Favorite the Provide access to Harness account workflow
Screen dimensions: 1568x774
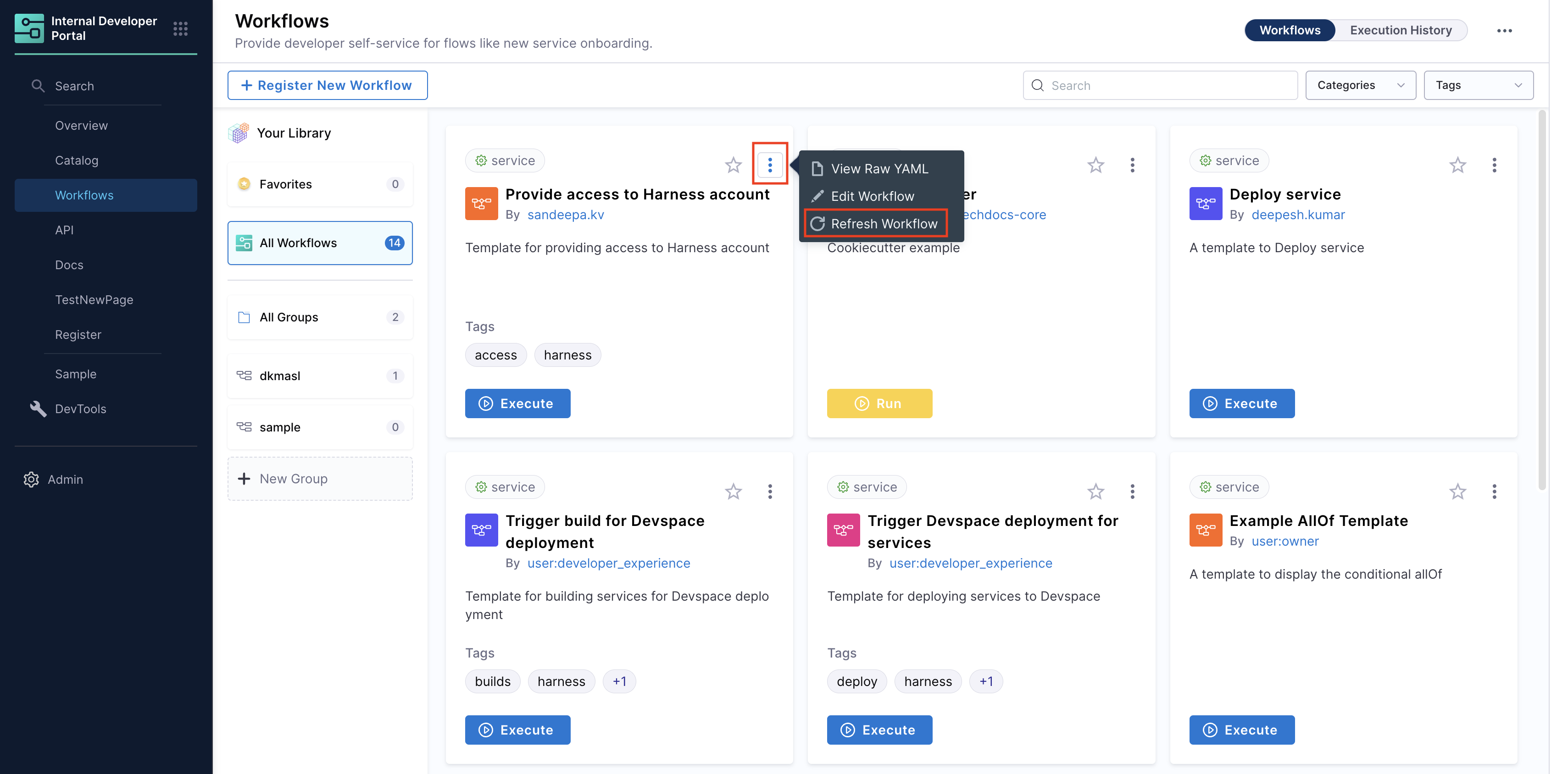tap(733, 165)
